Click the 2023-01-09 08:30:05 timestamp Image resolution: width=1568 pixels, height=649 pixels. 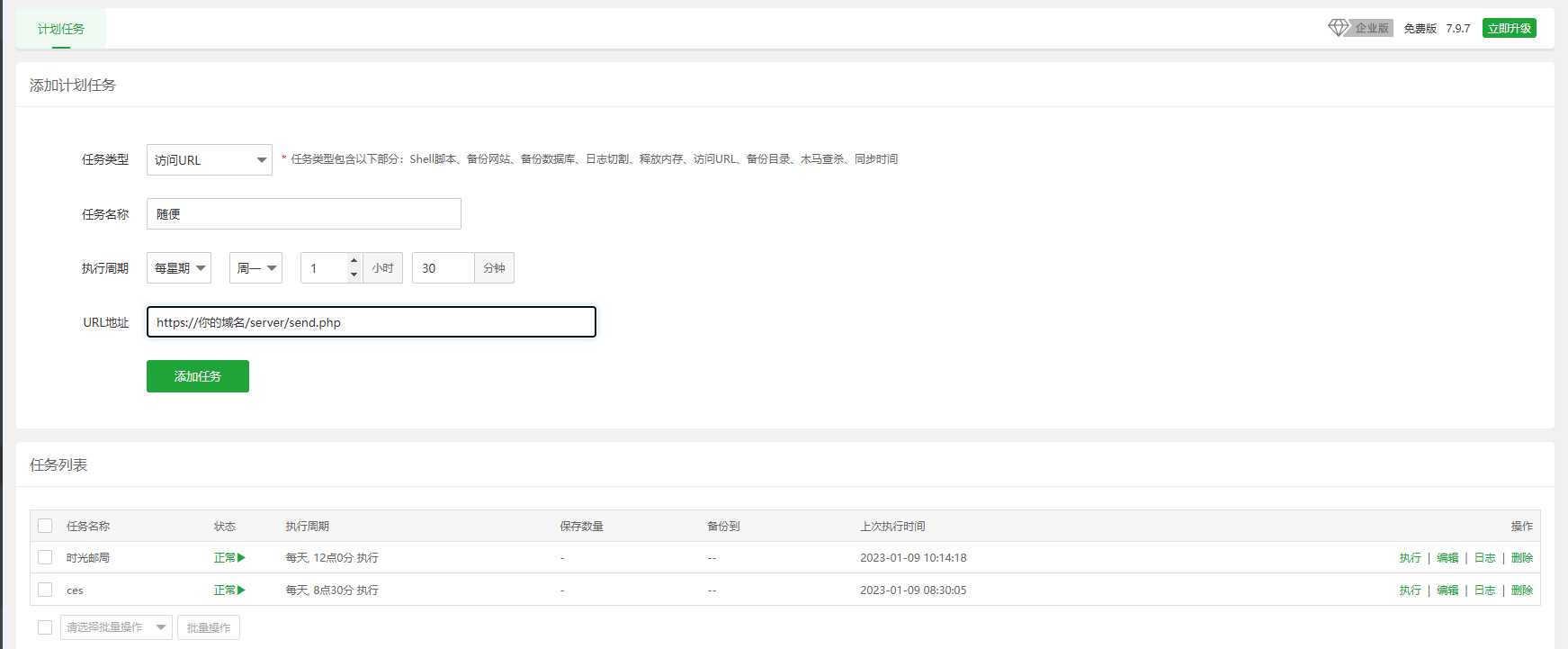(x=913, y=590)
